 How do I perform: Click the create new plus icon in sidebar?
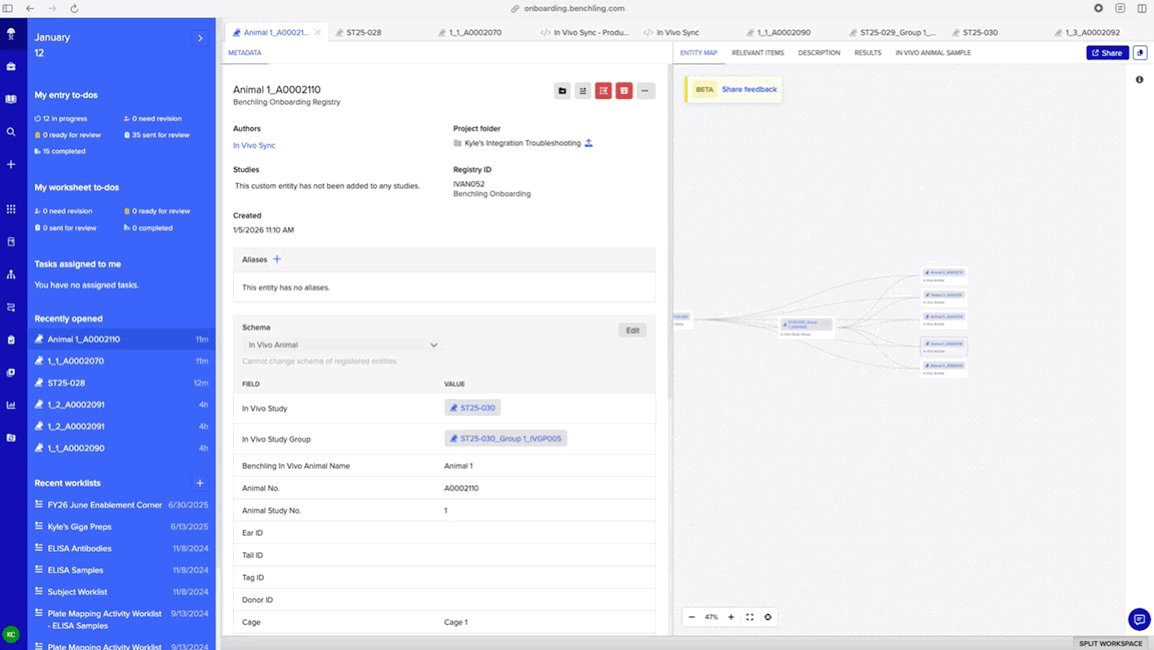pos(11,164)
